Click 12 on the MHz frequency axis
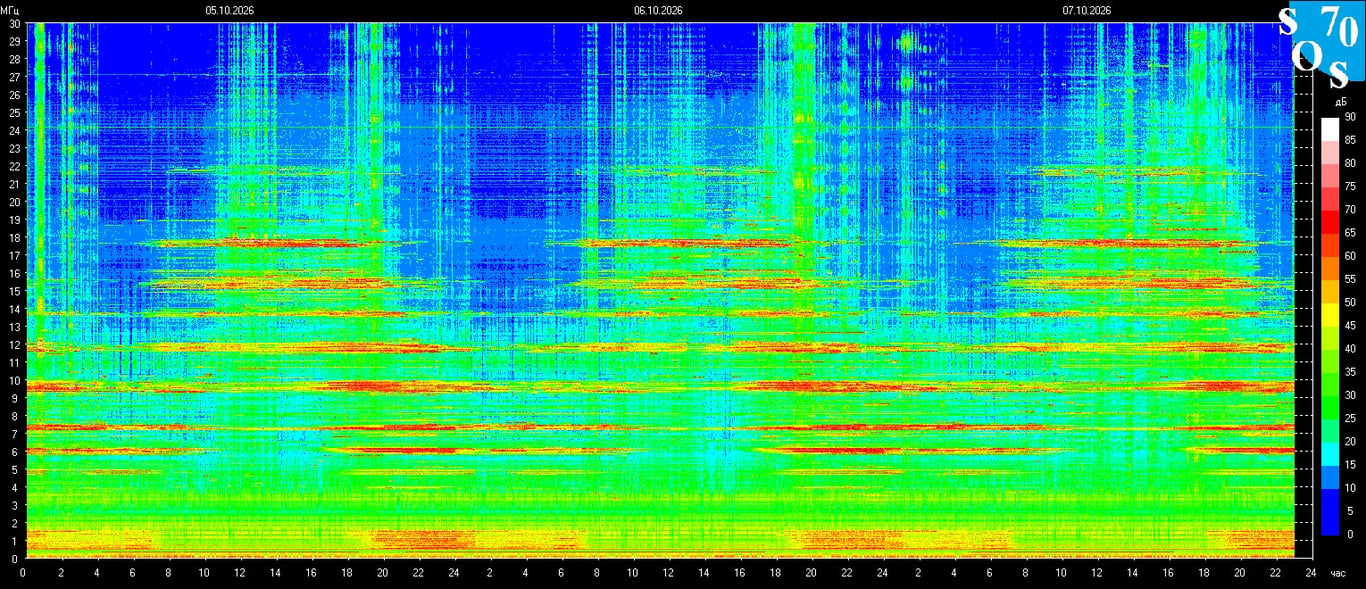 tap(14, 345)
